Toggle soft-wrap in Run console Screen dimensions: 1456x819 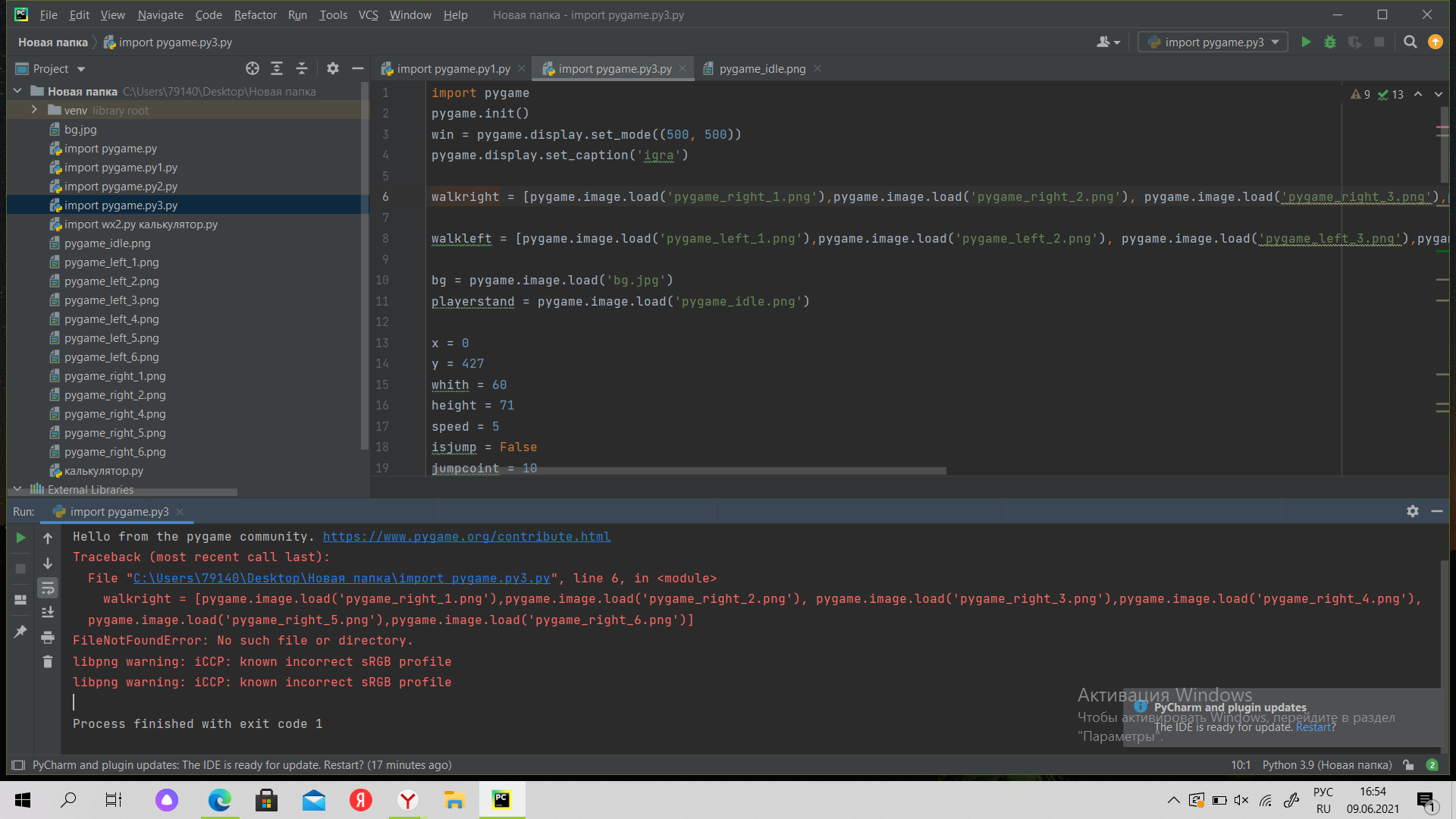(48, 588)
